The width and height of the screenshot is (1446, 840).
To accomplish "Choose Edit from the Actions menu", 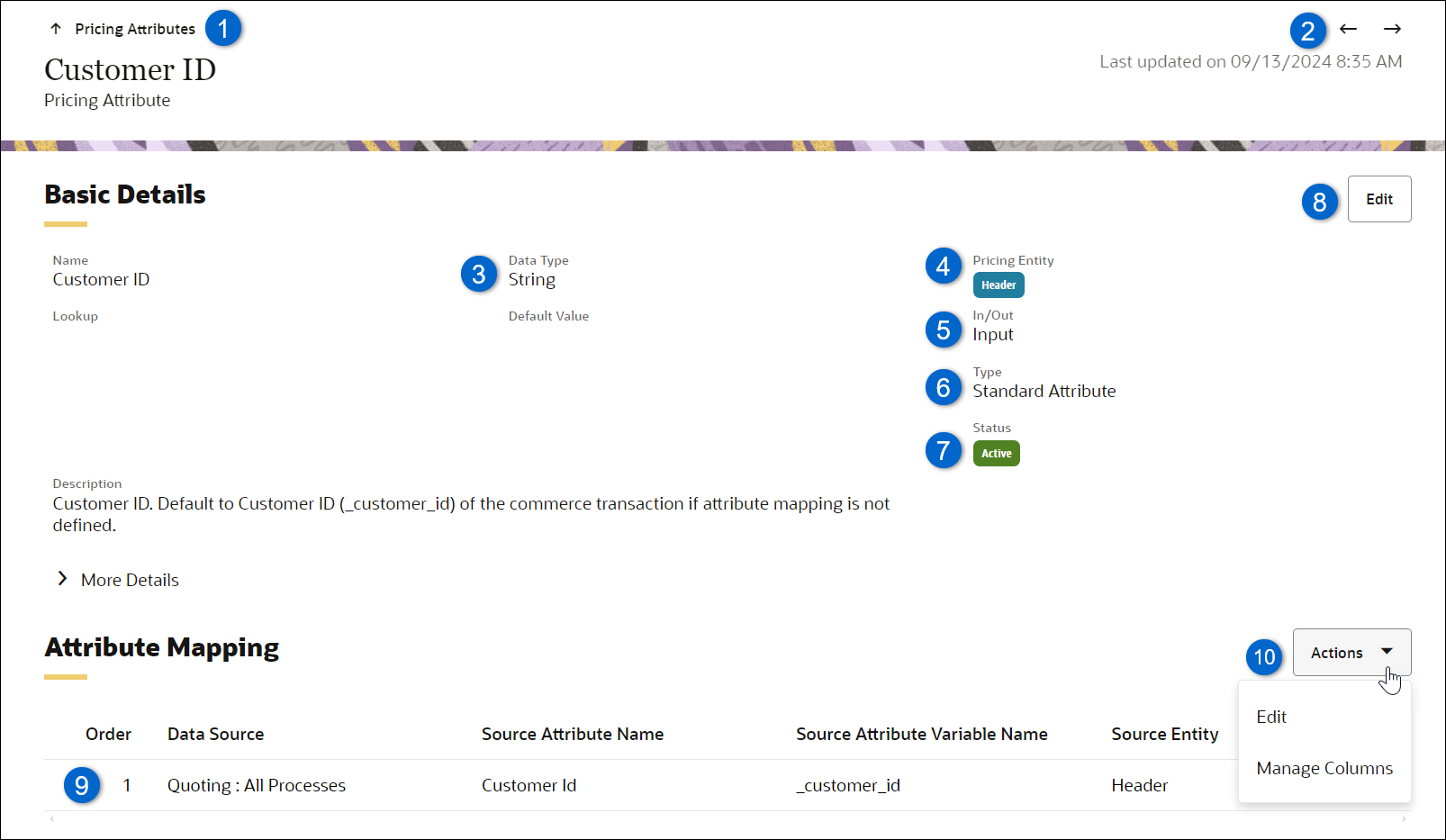I will (1271, 717).
